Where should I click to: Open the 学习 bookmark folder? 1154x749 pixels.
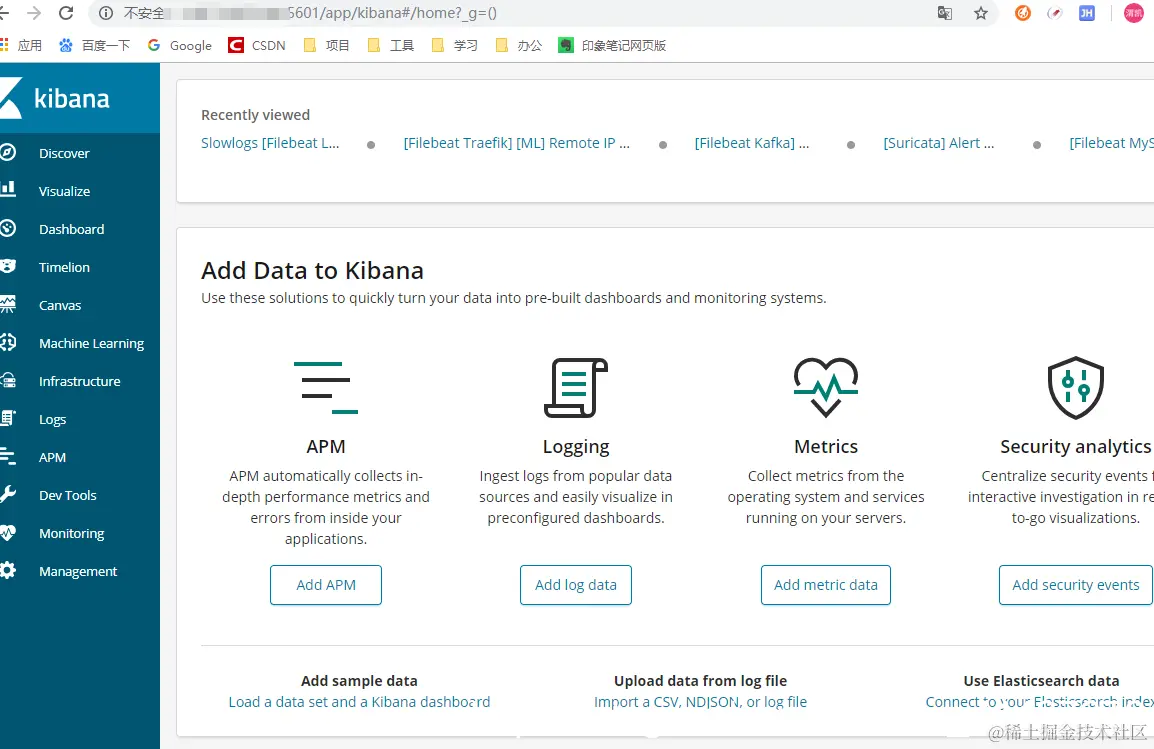455,46
